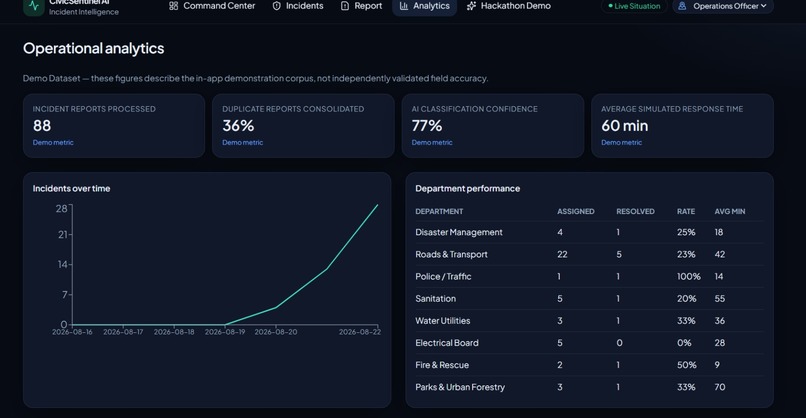Click the 100% rate for Police / Traffic
806x418 pixels.
(689, 277)
